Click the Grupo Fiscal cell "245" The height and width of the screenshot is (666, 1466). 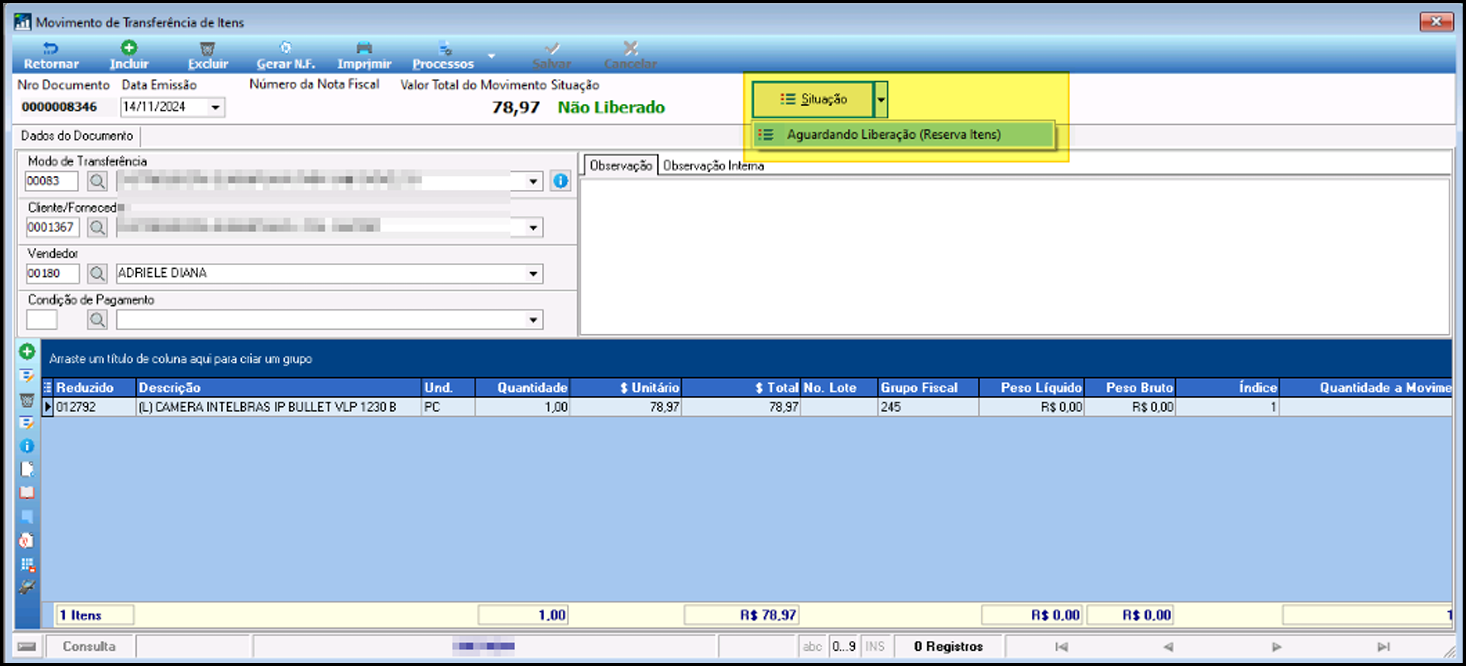(x=928, y=407)
